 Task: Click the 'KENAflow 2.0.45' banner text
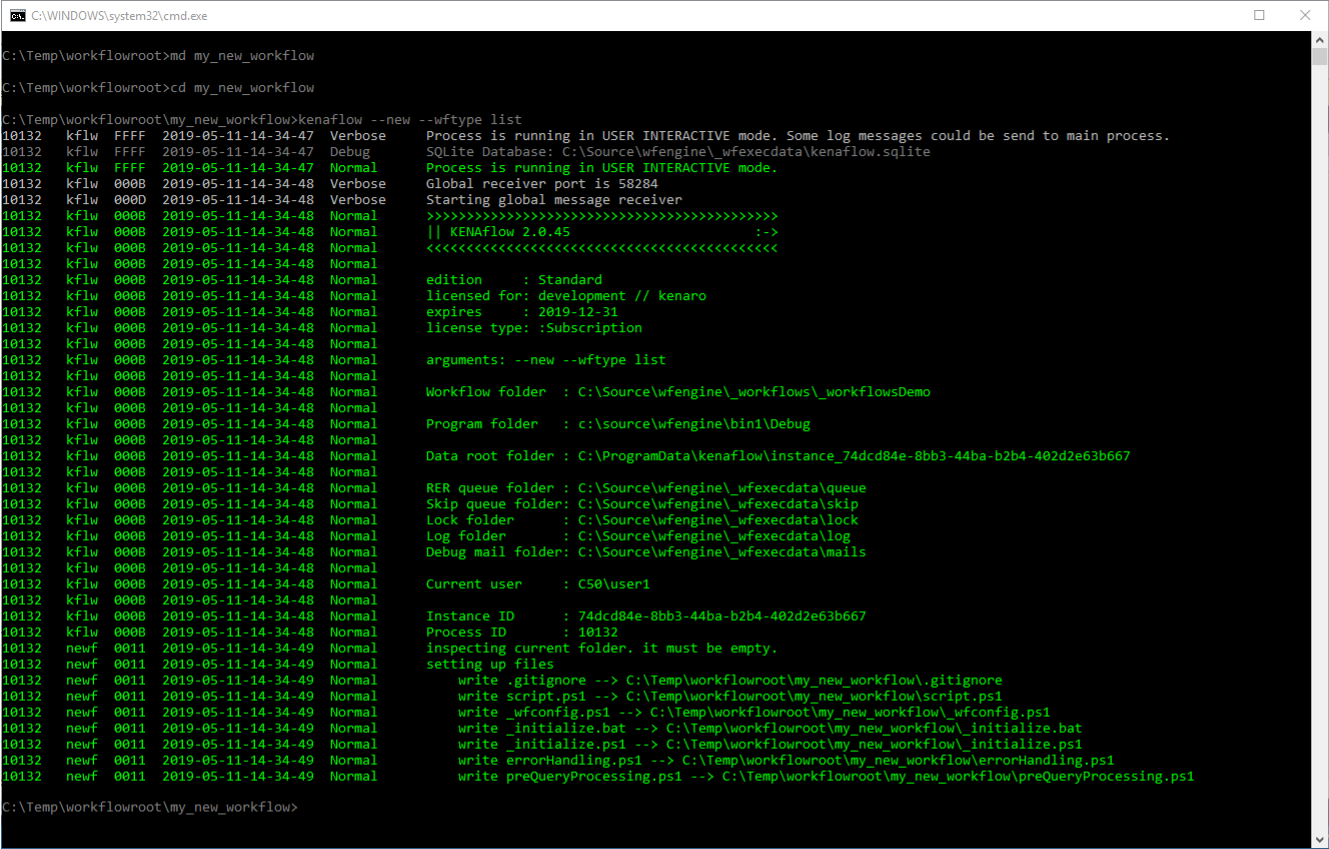coord(510,232)
